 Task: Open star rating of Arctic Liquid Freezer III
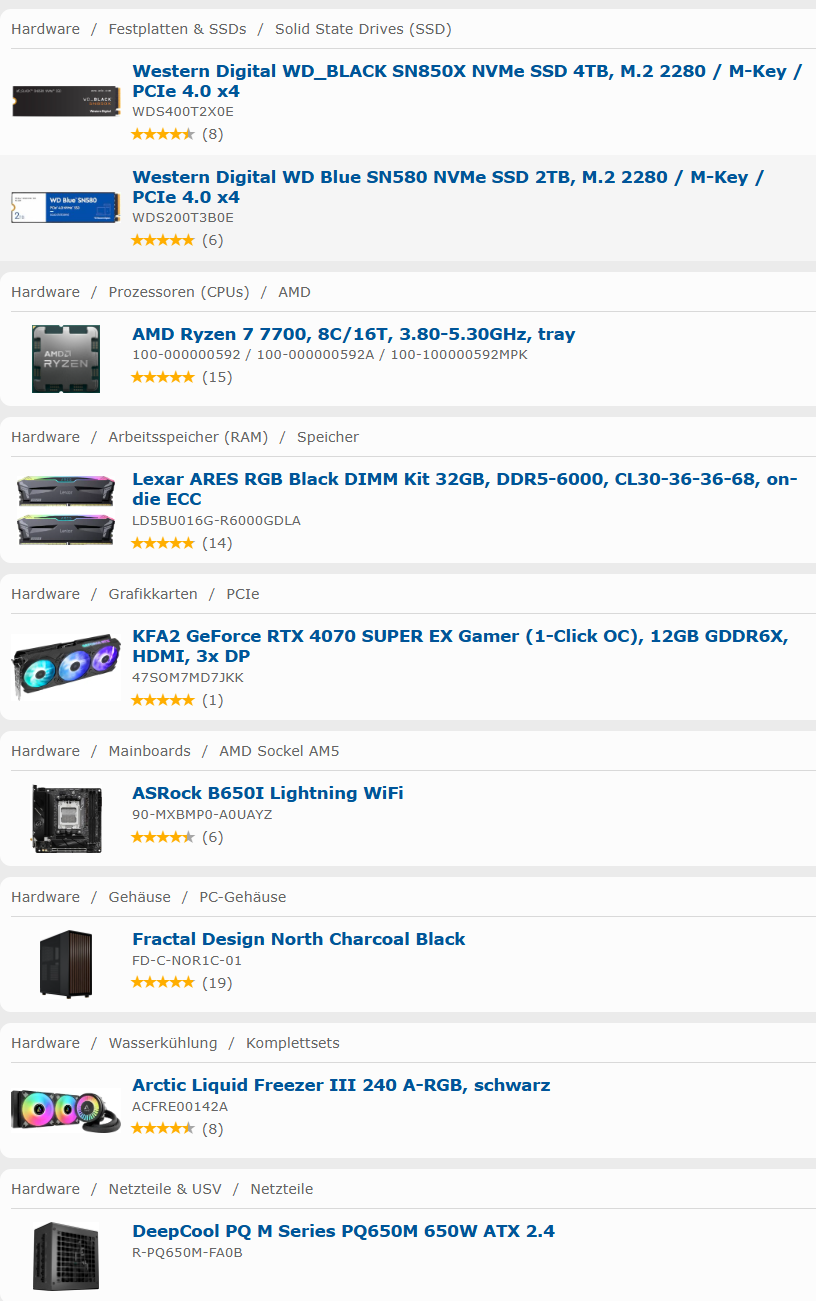pos(163,1129)
